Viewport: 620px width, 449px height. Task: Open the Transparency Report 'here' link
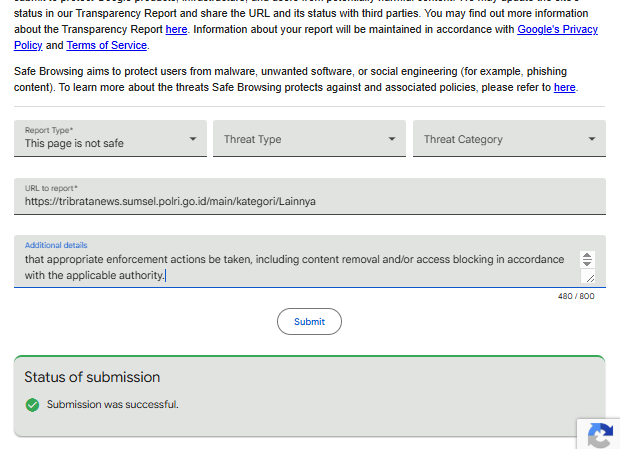click(176, 29)
